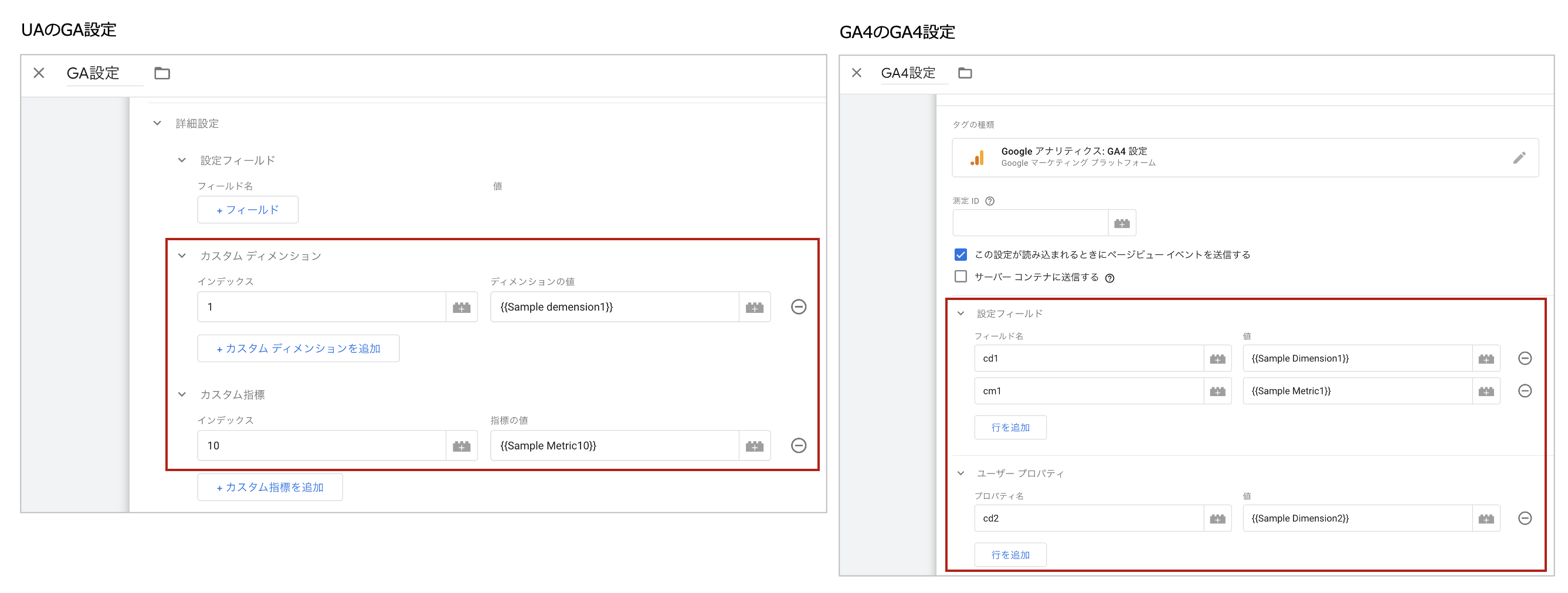This screenshot has height=593, width=1568.
Task: Remove the cd1 field row
Action: 1525,358
